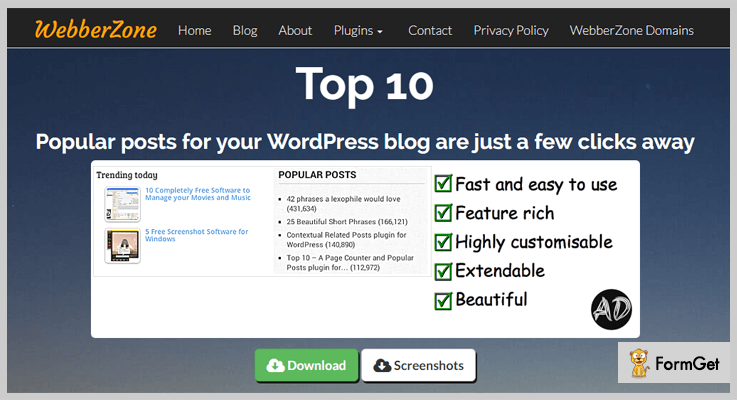The width and height of the screenshot is (737, 400).
Task: Click the cloud icon in Download button
Action: pos(275,365)
